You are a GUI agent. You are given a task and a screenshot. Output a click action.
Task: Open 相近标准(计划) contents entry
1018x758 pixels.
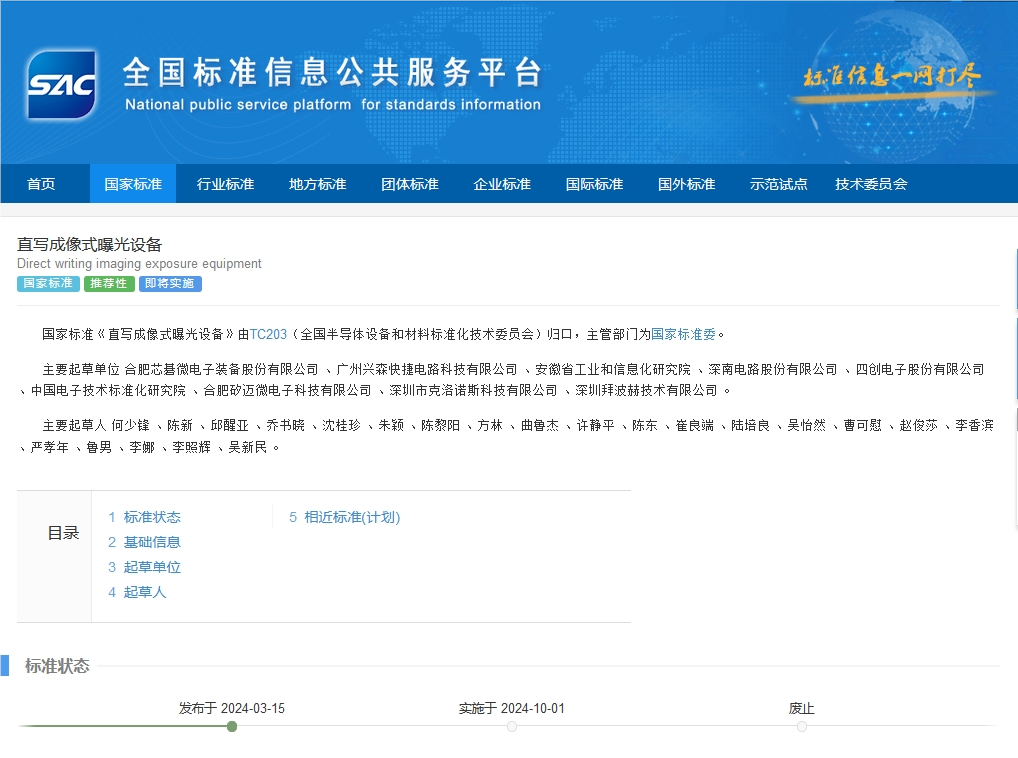351,517
